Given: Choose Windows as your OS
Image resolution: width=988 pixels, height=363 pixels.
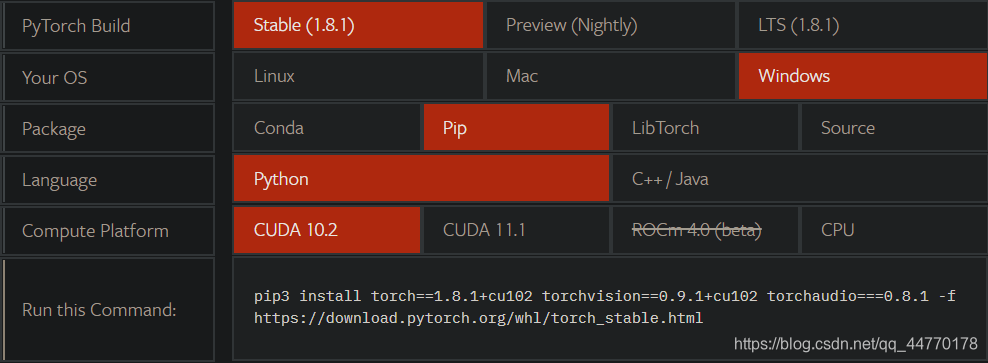Looking at the screenshot, I should 863,76.
